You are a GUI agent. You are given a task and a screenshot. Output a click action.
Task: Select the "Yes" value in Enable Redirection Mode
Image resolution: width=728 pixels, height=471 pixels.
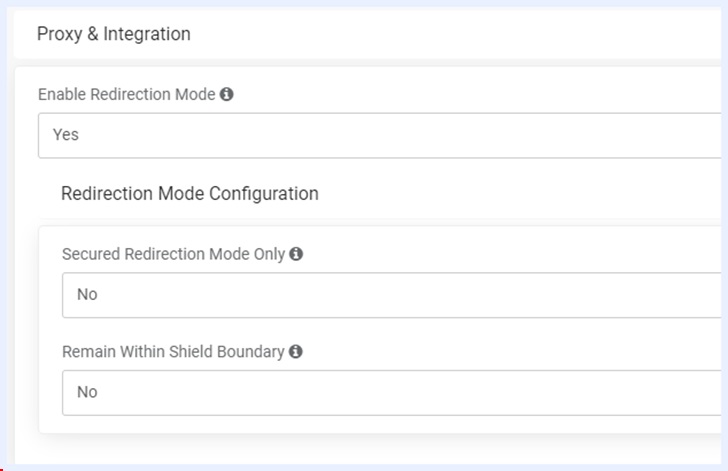(66, 135)
